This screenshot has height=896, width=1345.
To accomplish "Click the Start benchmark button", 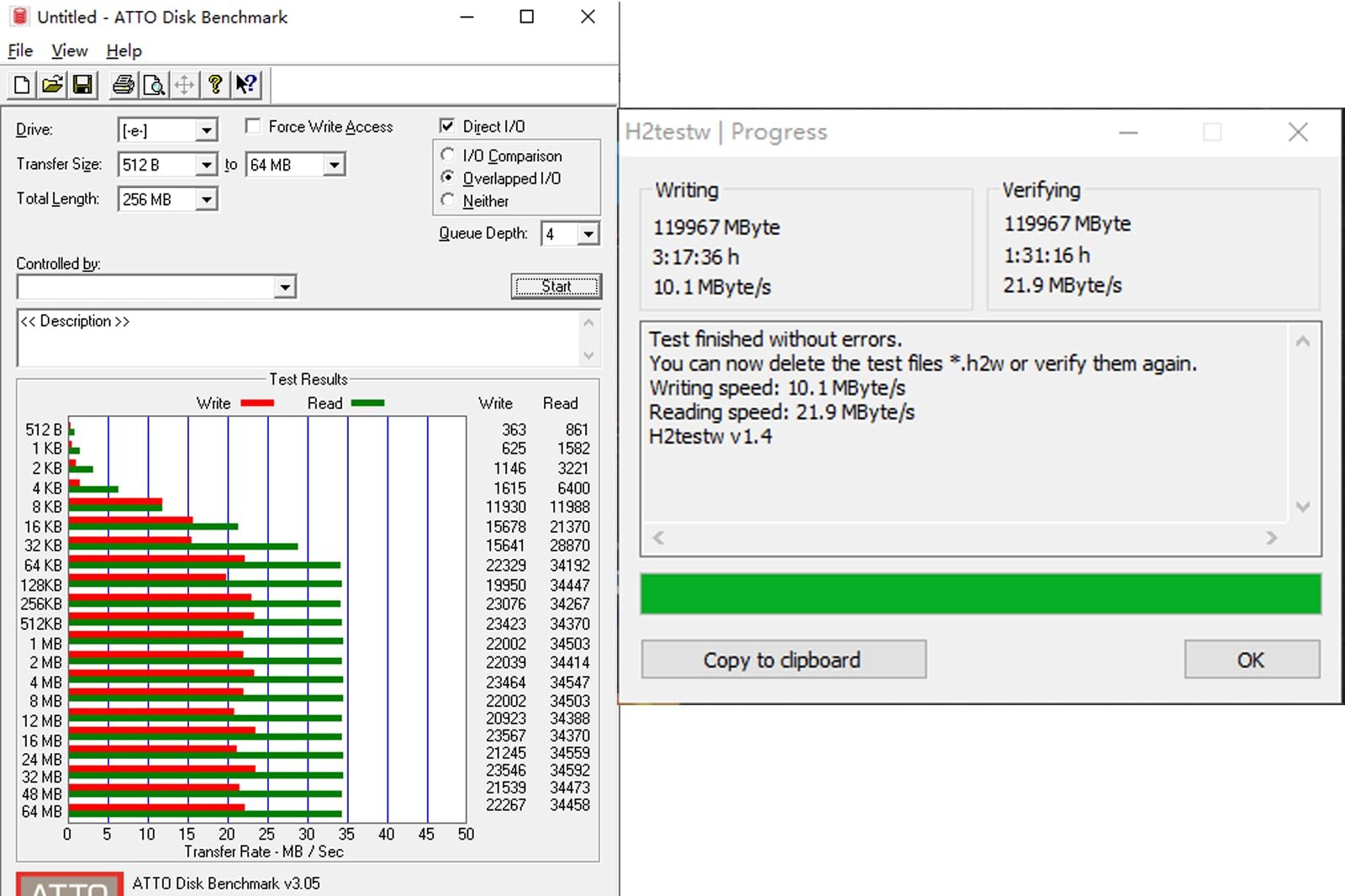I will click(x=556, y=287).
